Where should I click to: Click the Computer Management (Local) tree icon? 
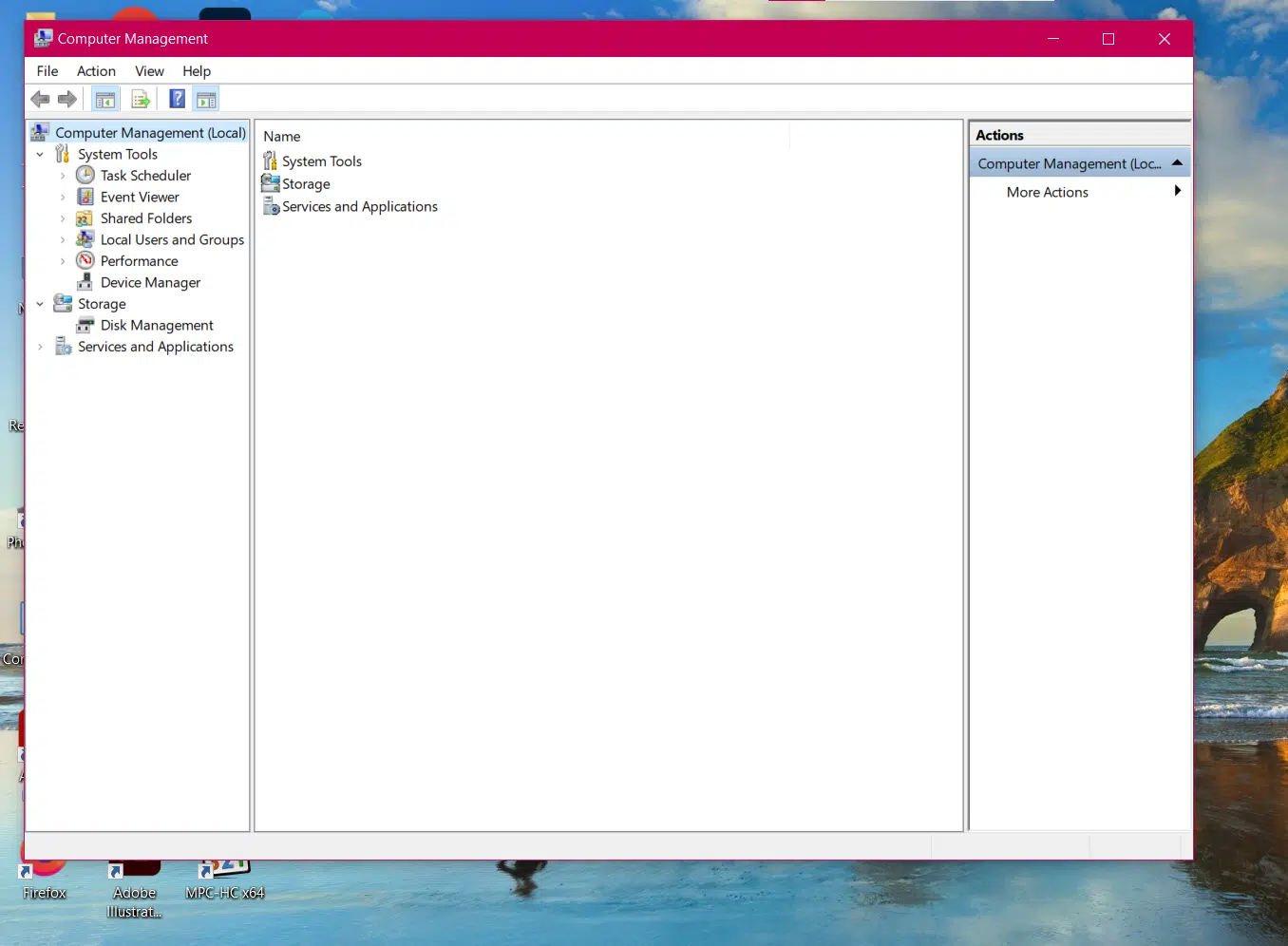pyautogui.click(x=40, y=132)
